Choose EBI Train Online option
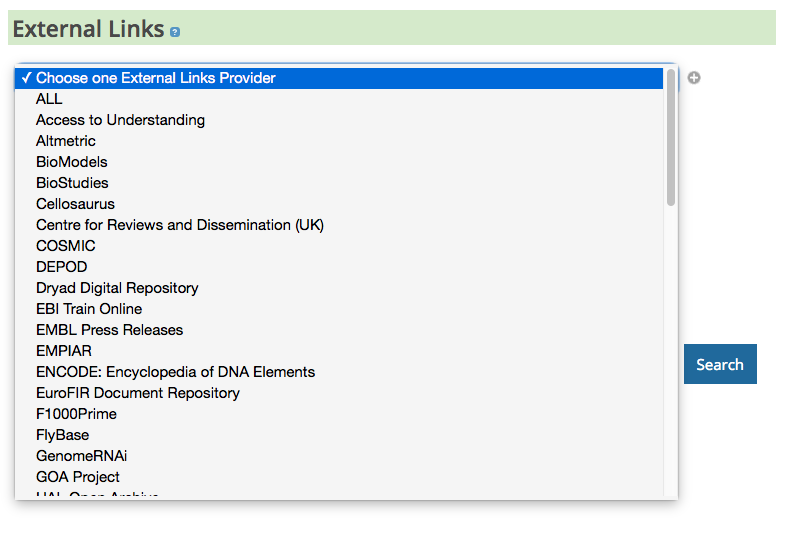Screen dimensions: 787x535 pos(339,309)
